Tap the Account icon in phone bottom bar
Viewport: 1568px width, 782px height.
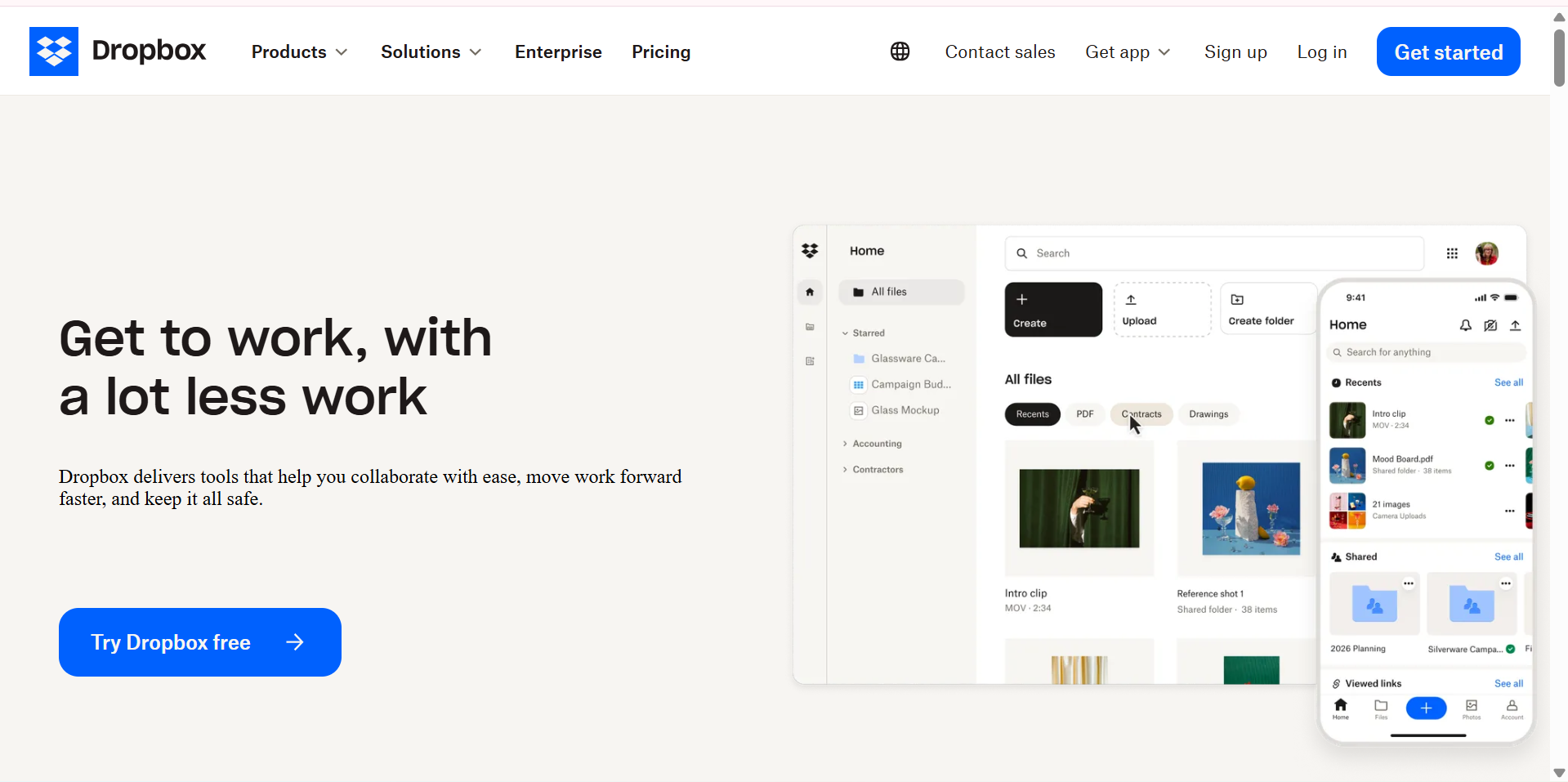1512,708
